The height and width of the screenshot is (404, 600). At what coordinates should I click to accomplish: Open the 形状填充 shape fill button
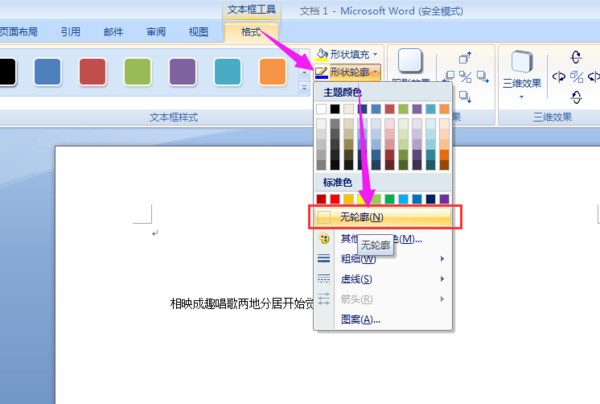click(347, 54)
